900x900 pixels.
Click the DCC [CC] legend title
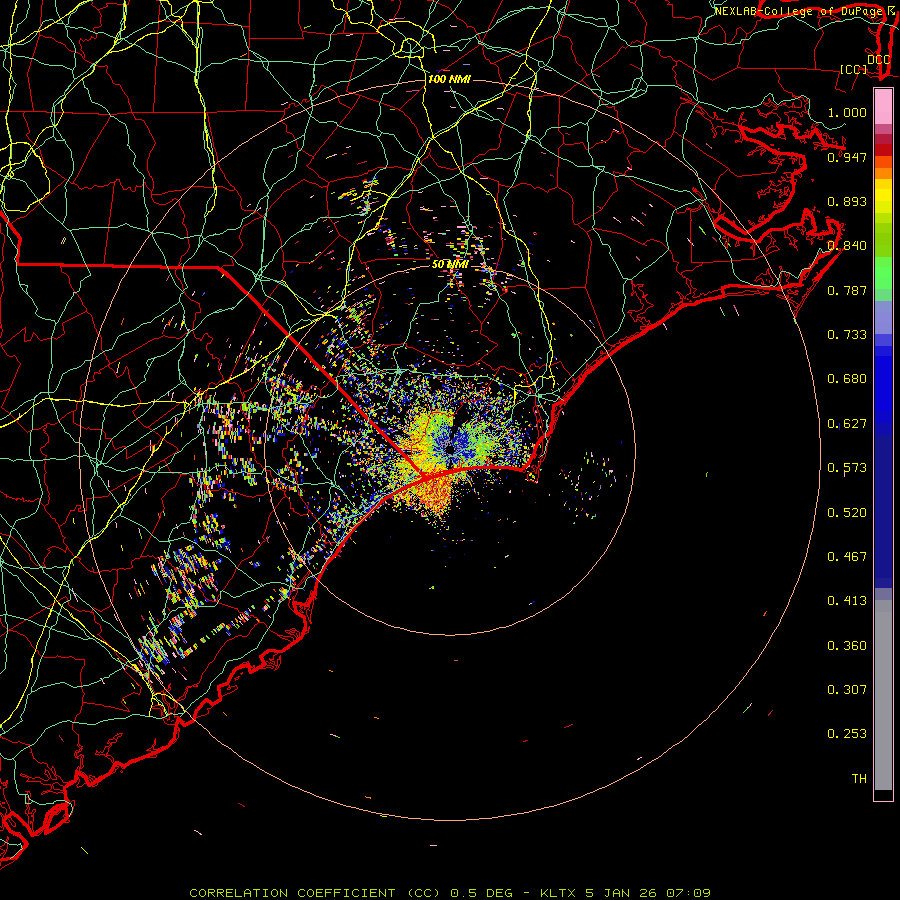coord(864,64)
